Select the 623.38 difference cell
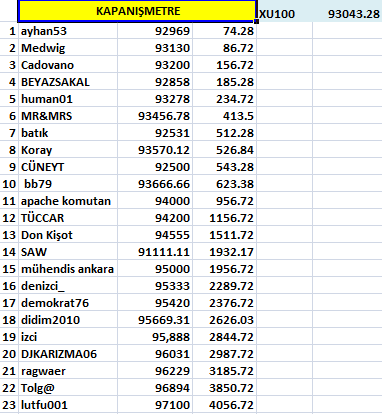 pyautogui.click(x=225, y=184)
